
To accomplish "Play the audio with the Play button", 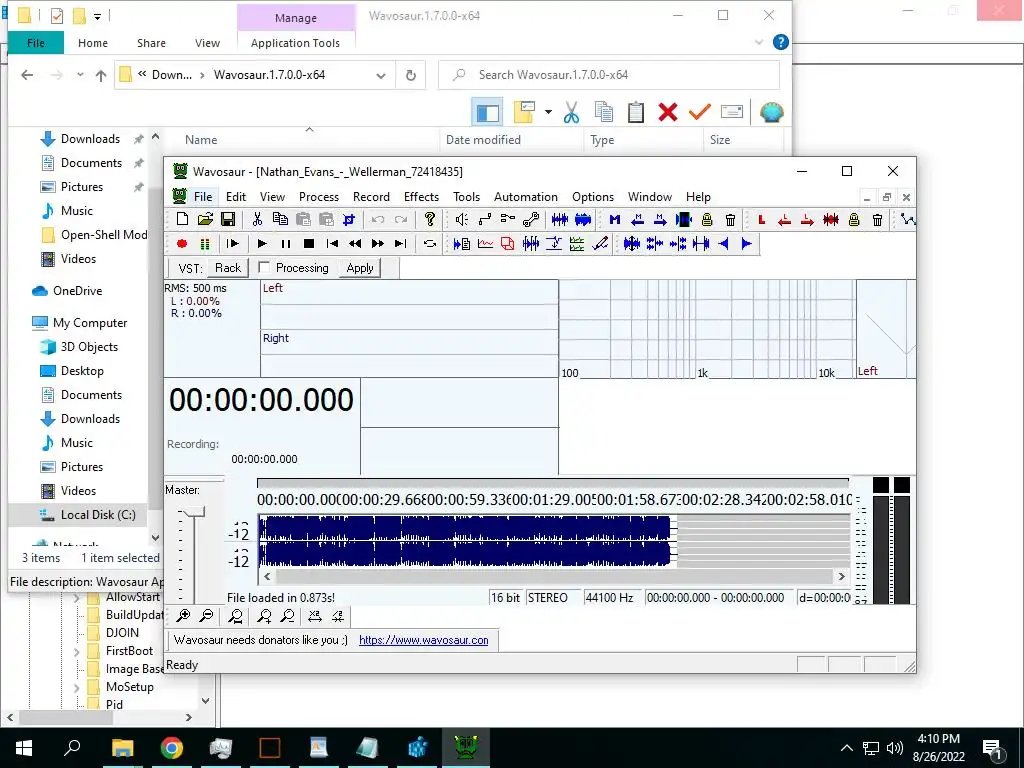I will coord(262,244).
